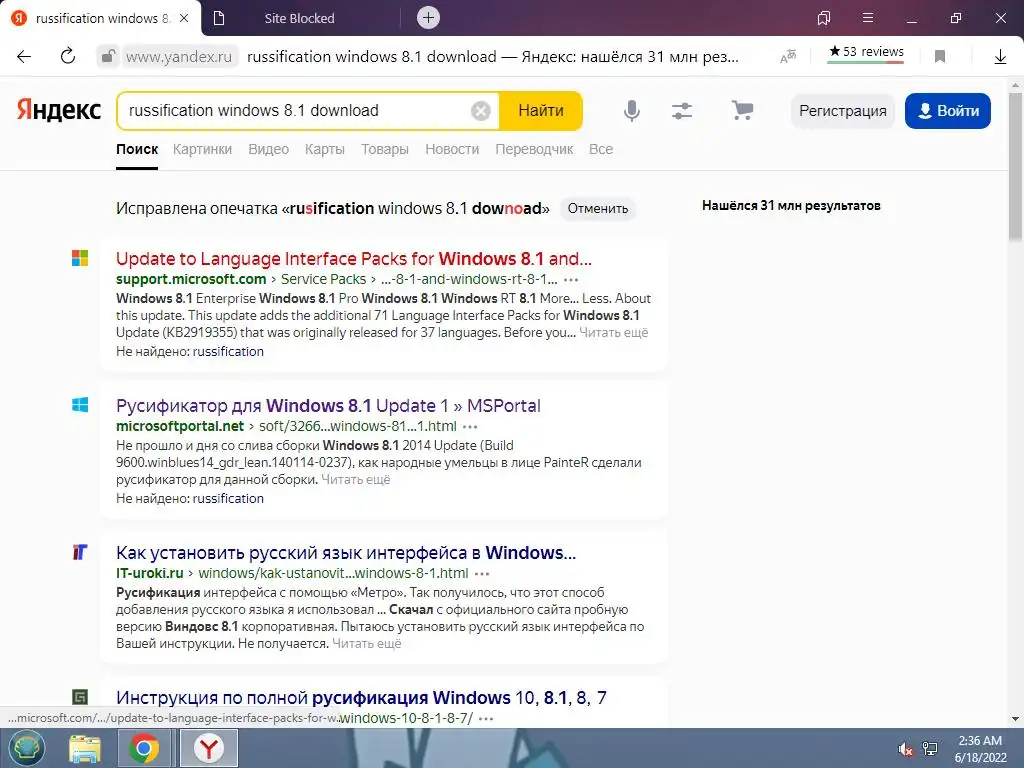Open Google Chrome from the taskbar
Image resolution: width=1024 pixels, height=768 pixels.
point(144,748)
